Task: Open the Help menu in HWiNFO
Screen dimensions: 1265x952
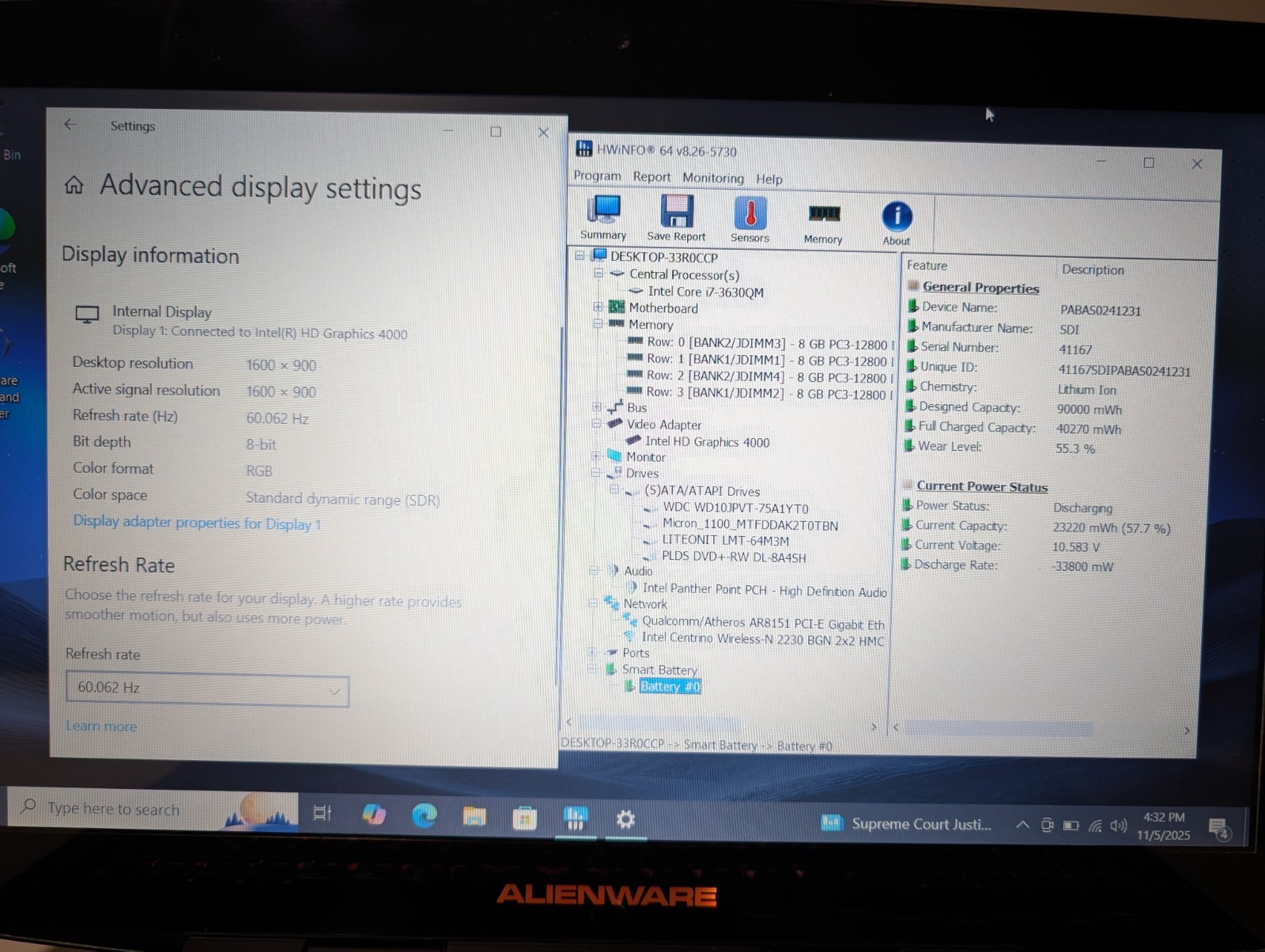Action: 769,179
